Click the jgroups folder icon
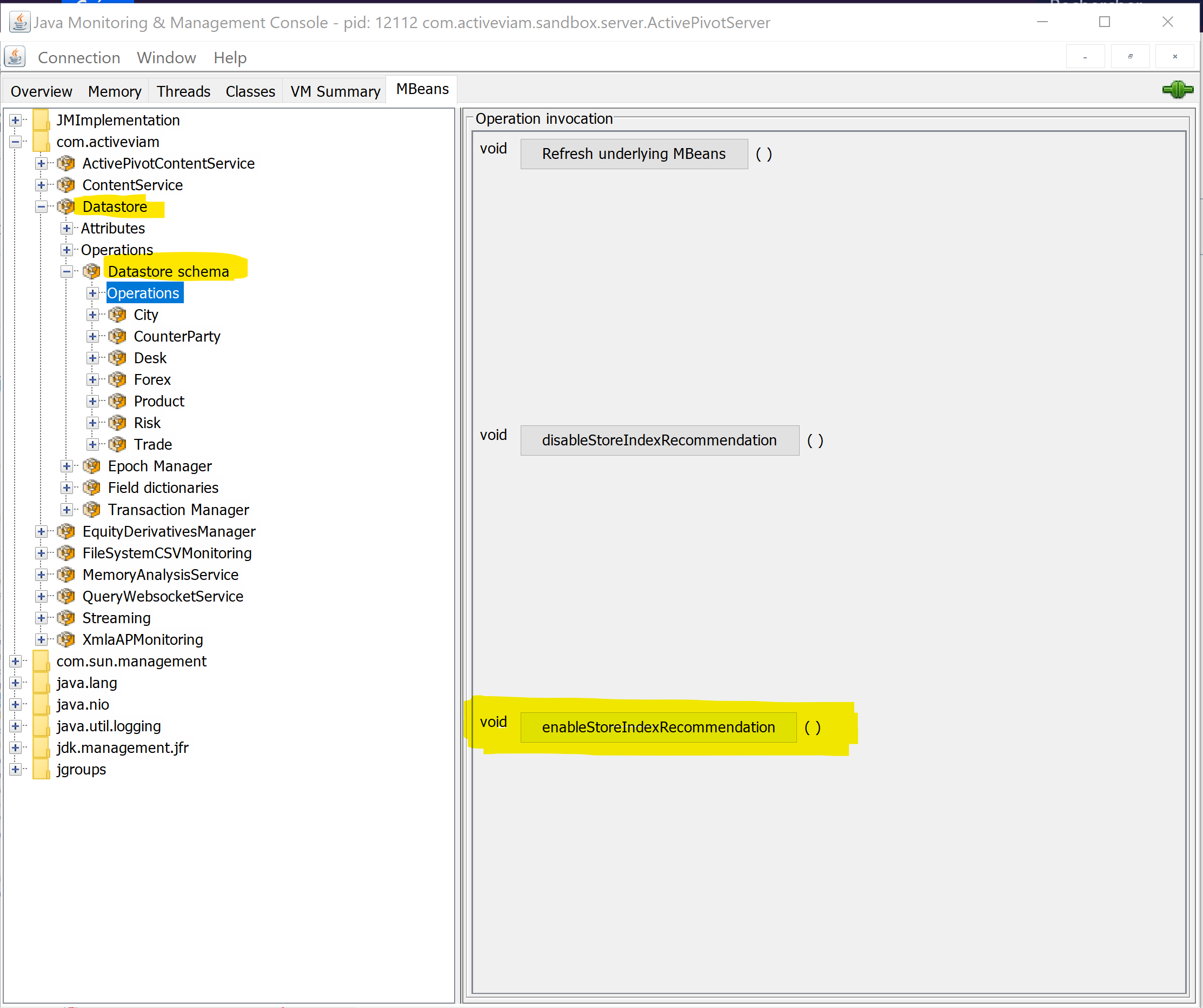 (40, 769)
